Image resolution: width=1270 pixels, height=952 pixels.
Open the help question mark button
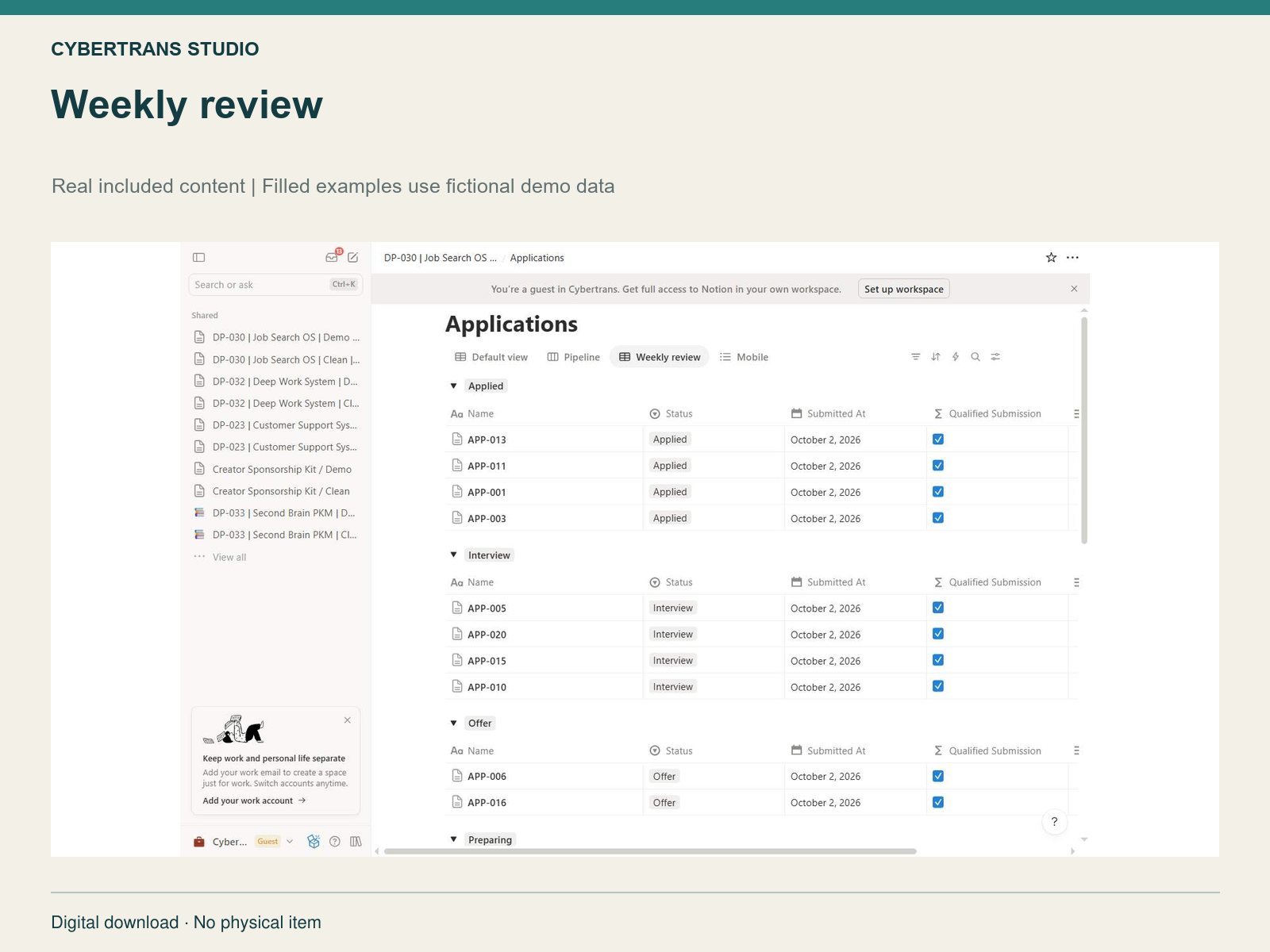pos(1054,822)
